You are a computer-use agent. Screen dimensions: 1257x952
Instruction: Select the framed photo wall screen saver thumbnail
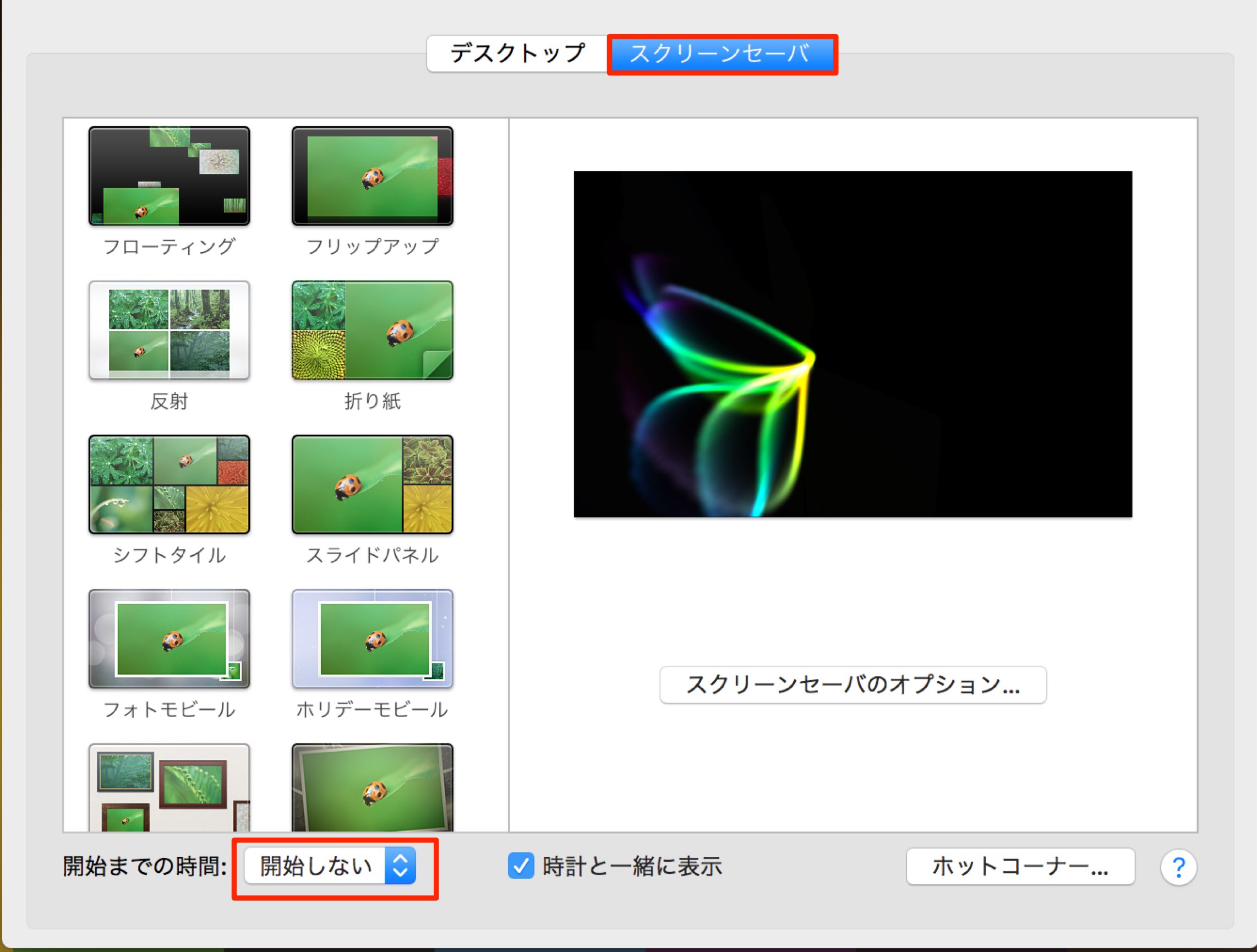coord(170,788)
